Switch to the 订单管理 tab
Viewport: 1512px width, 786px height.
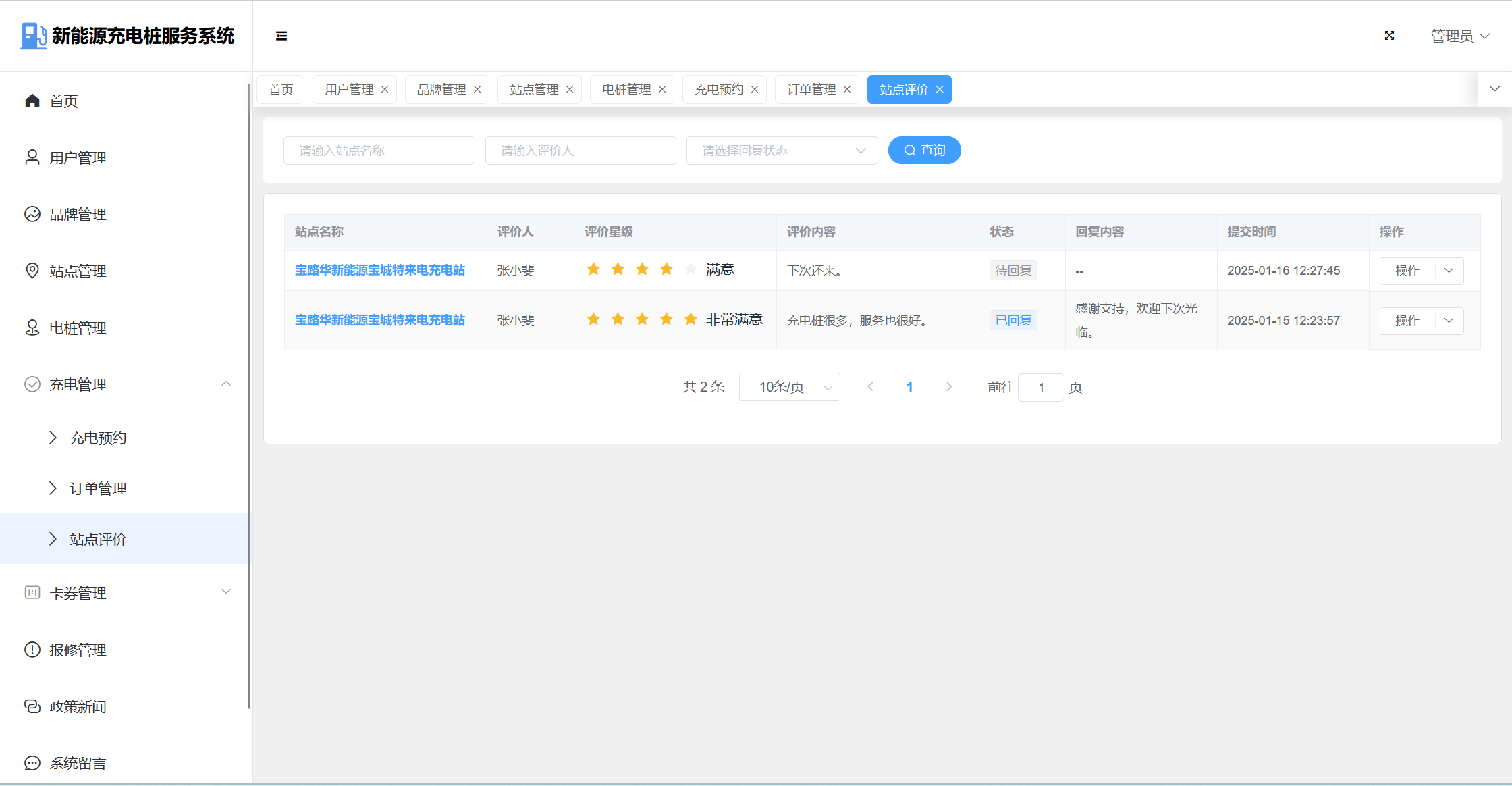[x=811, y=89]
